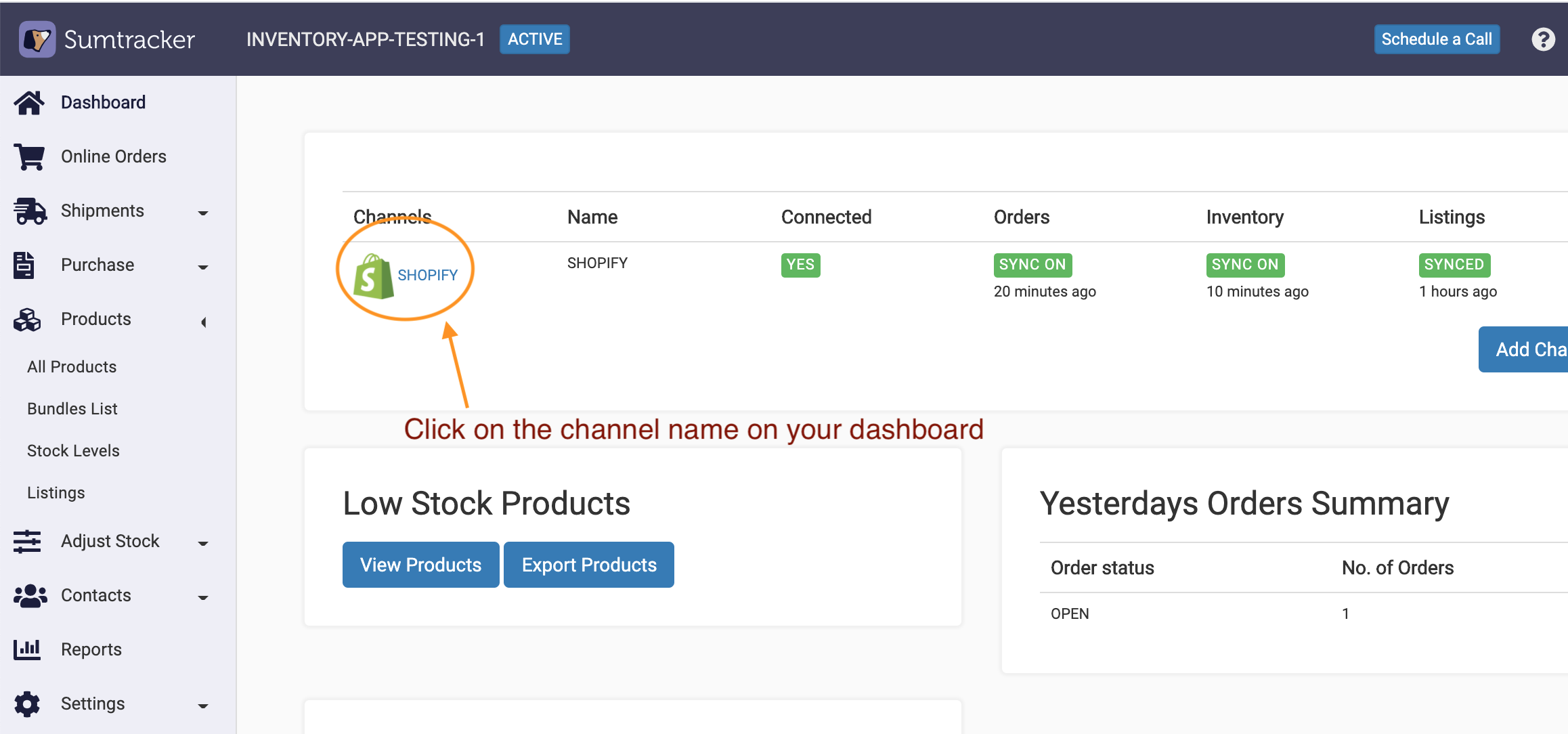This screenshot has height=734, width=1568.
Task: Open help via question mark icon
Action: pos(1543,39)
